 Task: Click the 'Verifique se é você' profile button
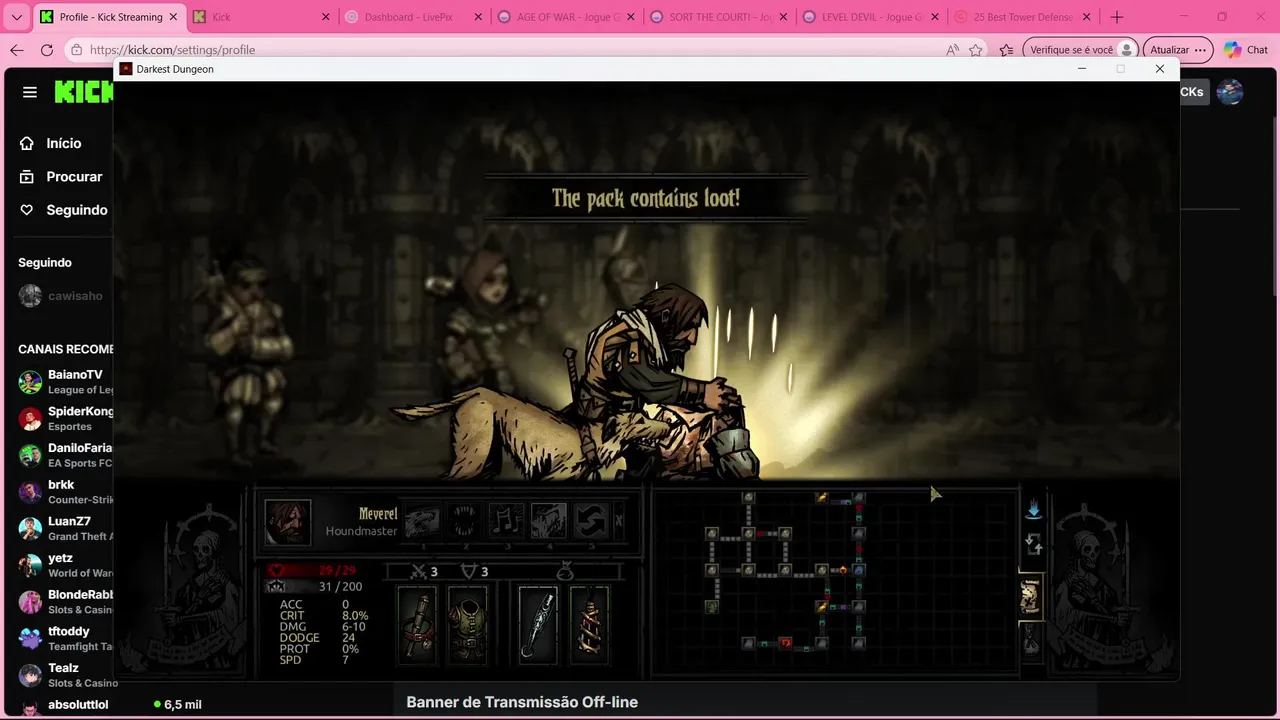point(1080,50)
